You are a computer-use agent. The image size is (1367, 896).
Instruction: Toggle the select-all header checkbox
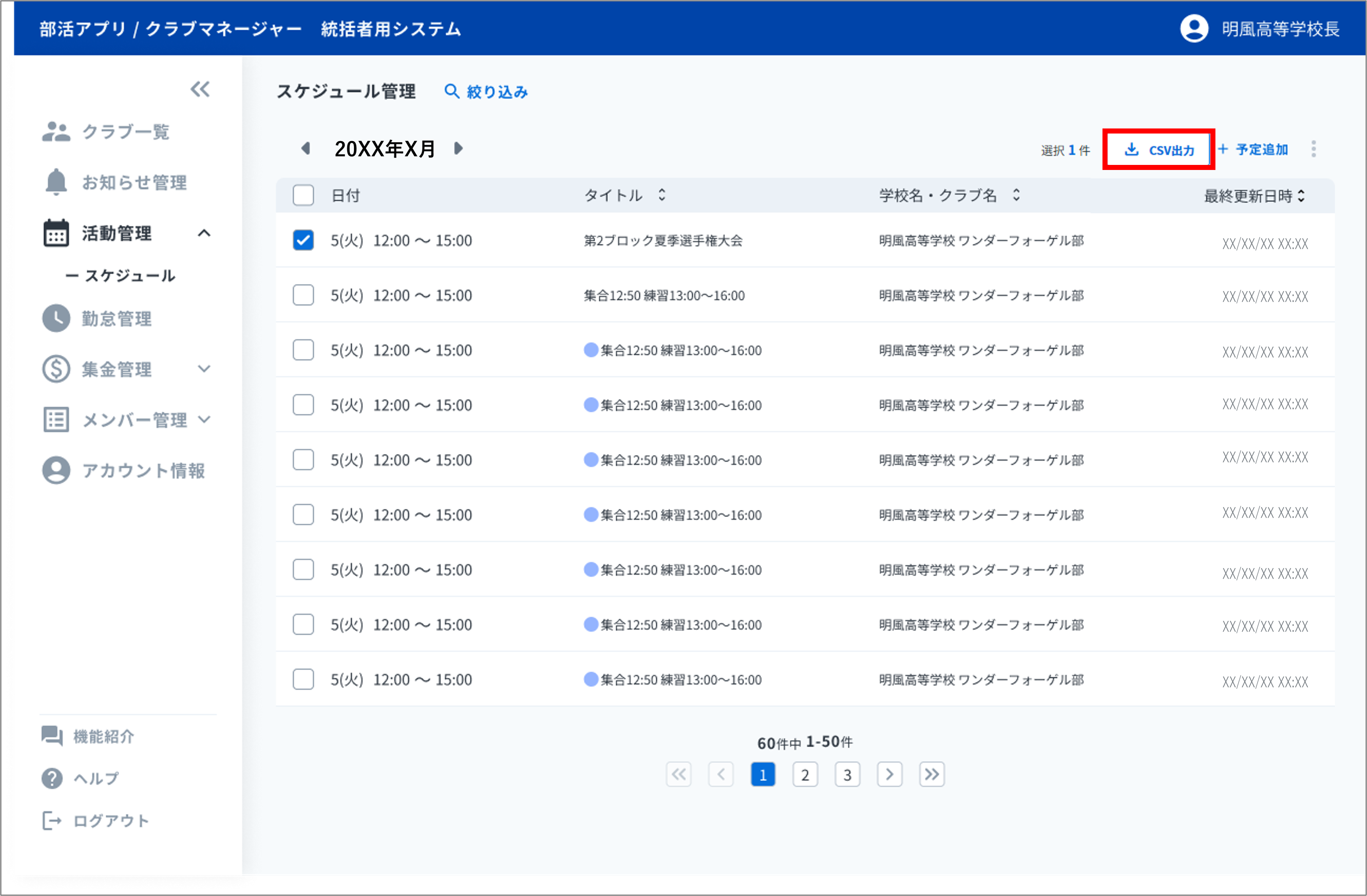point(303,195)
